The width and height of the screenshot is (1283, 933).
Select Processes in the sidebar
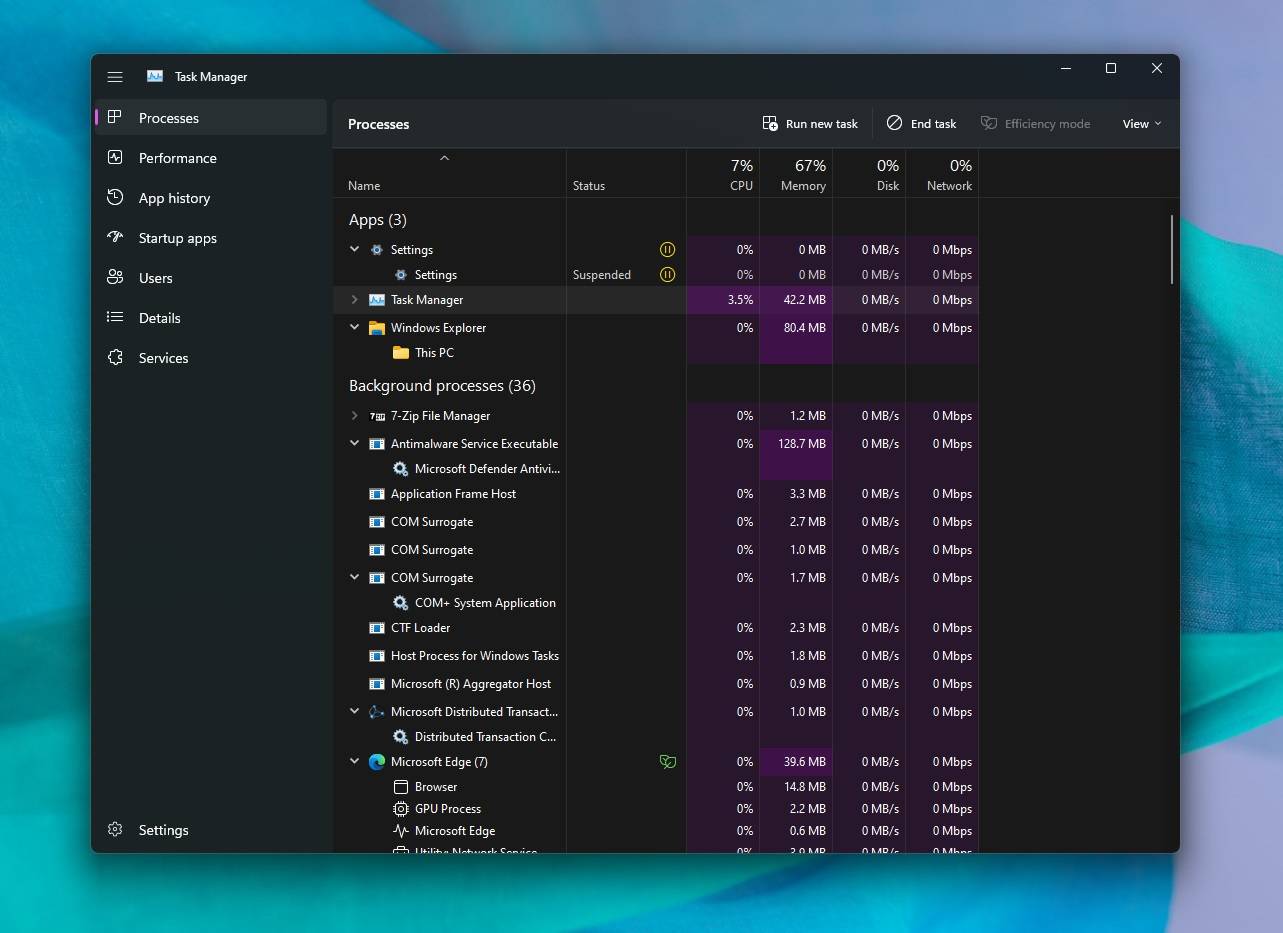point(168,117)
